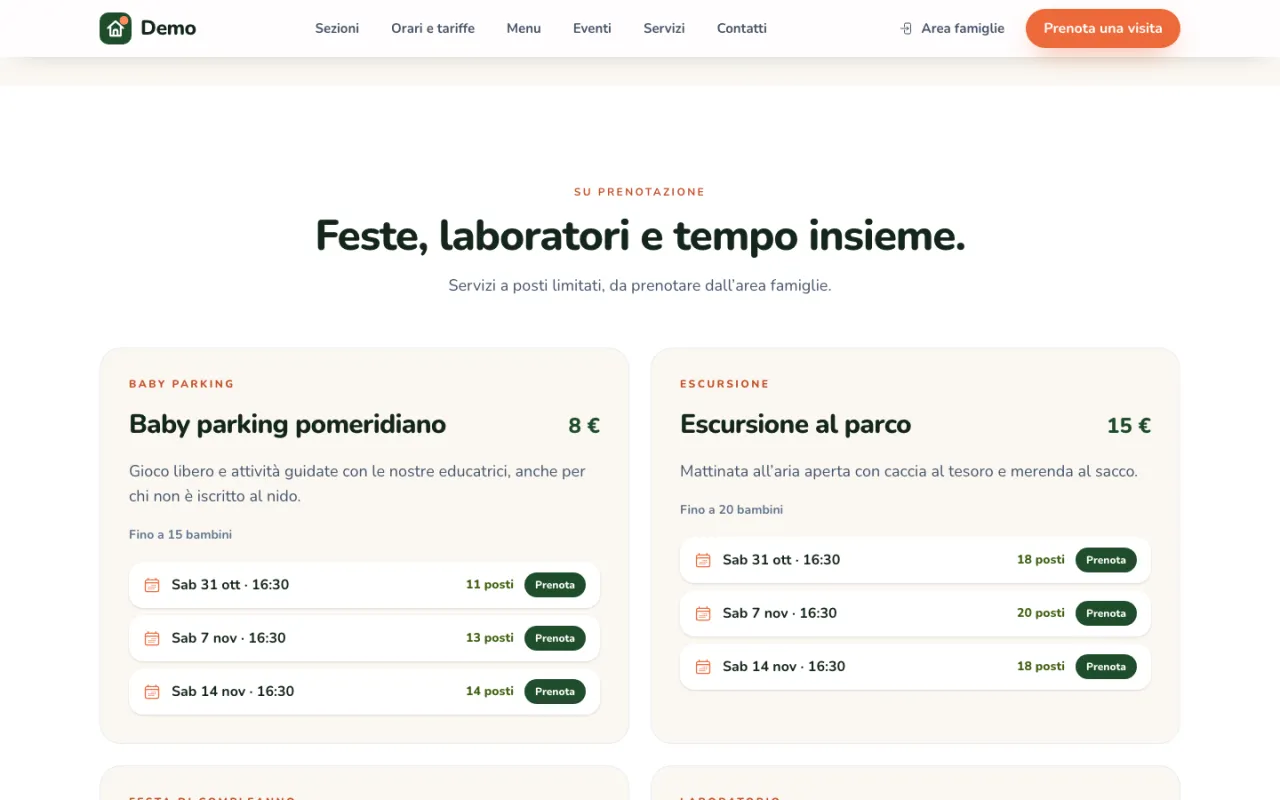Click calendar icon for Baby parking Sab 31 ott
The width and height of the screenshot is (1280, 800).
click(152, 585)
